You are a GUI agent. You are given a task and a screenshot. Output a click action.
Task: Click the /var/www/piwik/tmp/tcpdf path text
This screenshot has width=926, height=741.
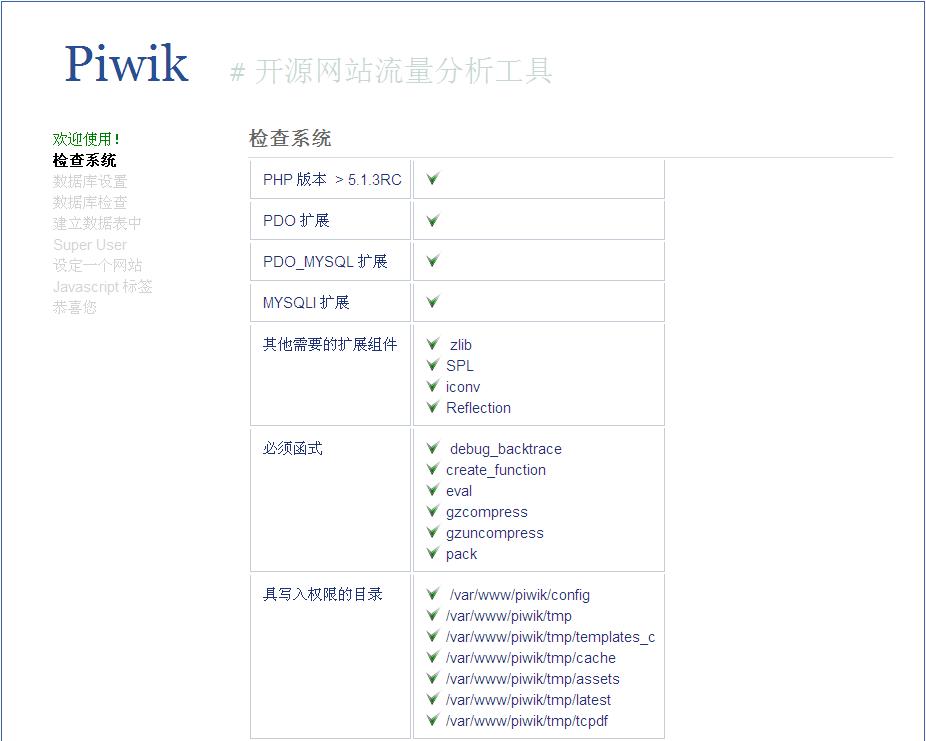[x=527, y=721]
